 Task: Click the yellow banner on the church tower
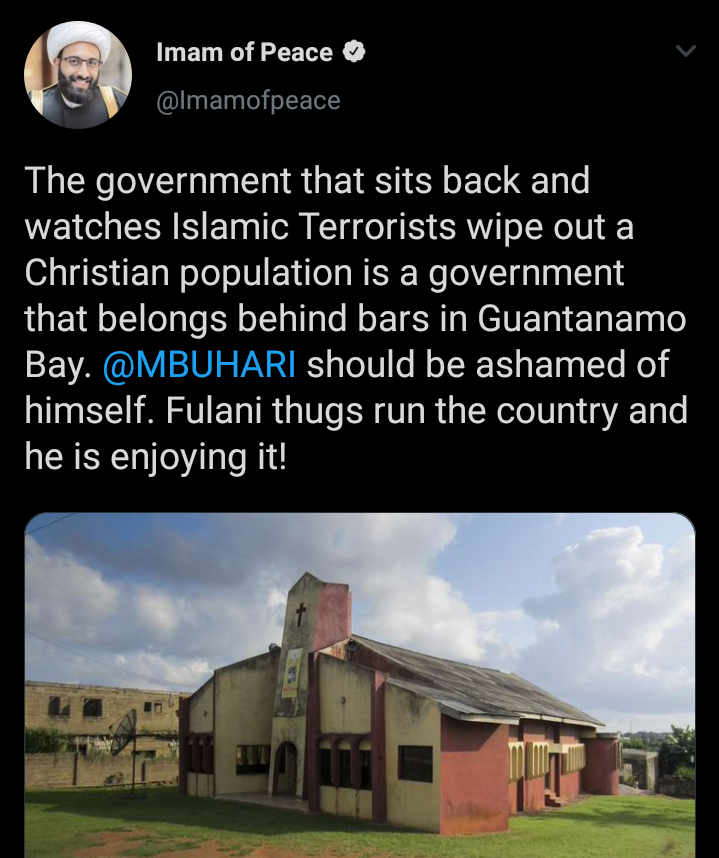click(291, 671)
